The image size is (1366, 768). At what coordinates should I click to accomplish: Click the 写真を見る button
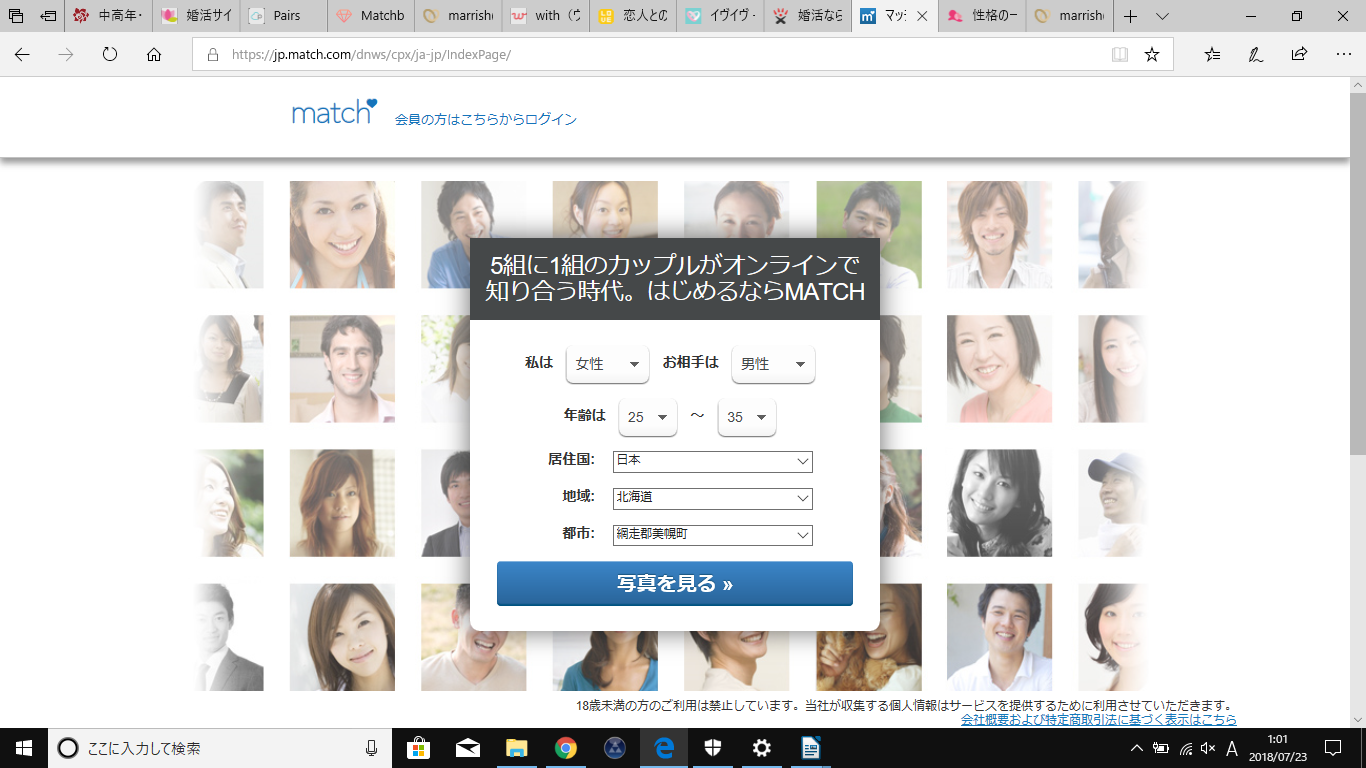coord(675,584)
